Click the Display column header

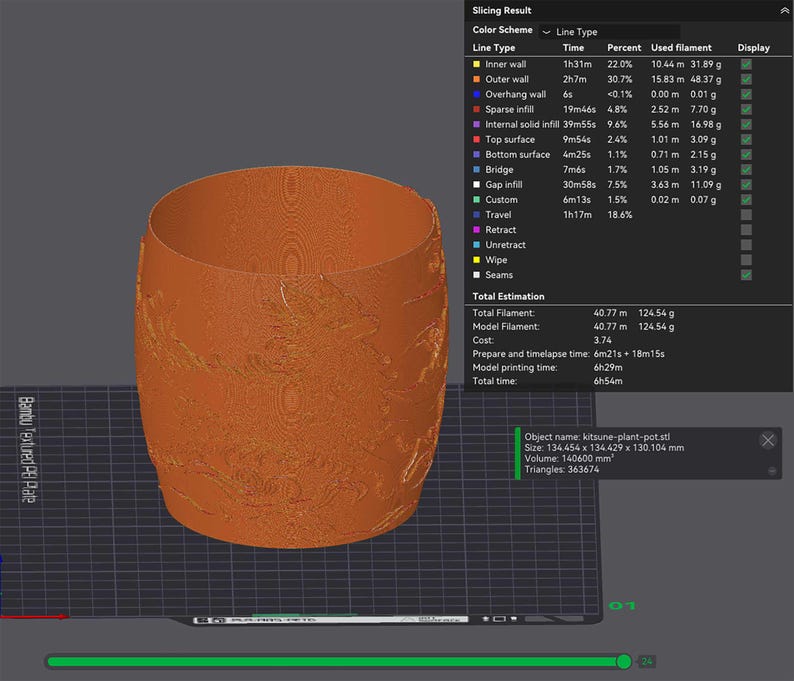pyautogui.click(x=753, y=48)
